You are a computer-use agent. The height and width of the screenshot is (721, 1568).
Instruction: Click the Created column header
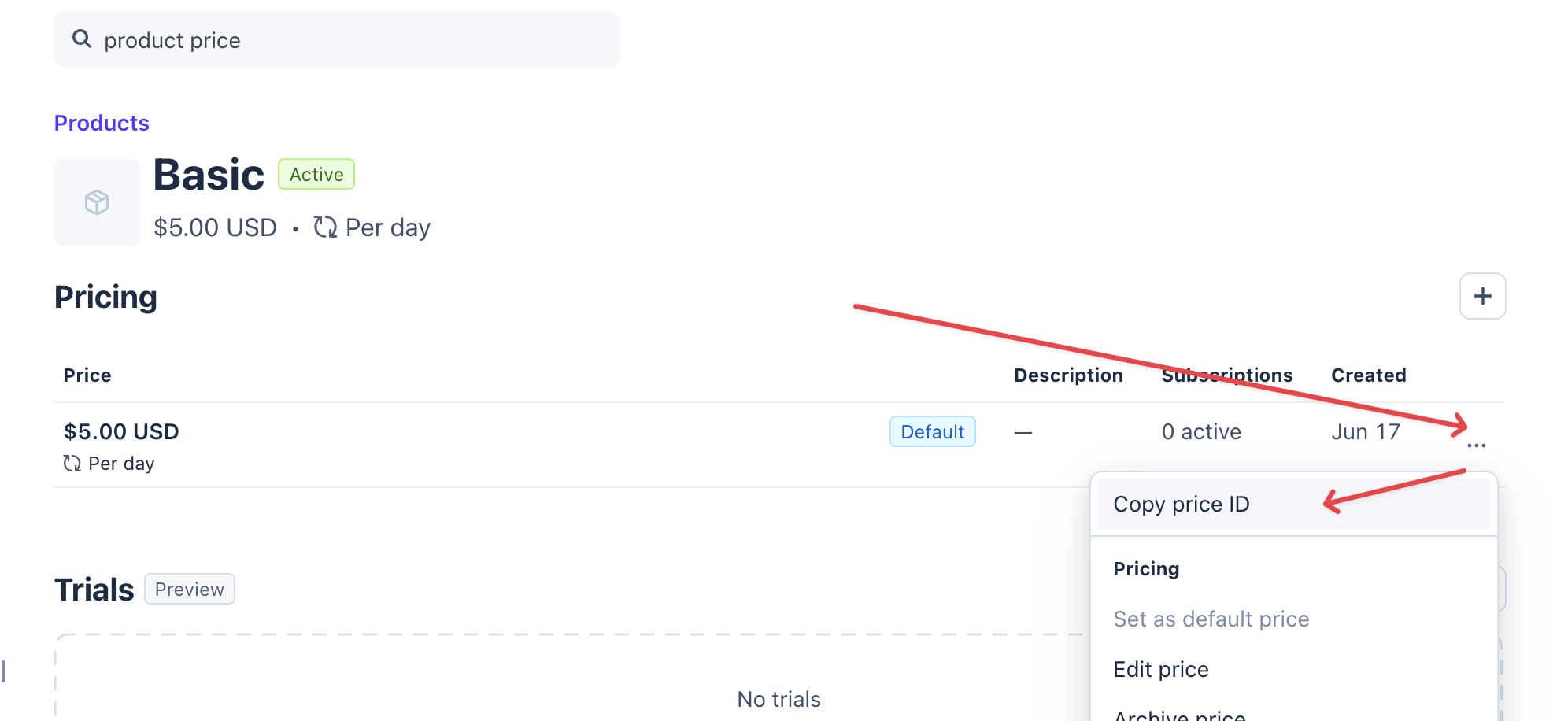click(x=1369, y=375)
